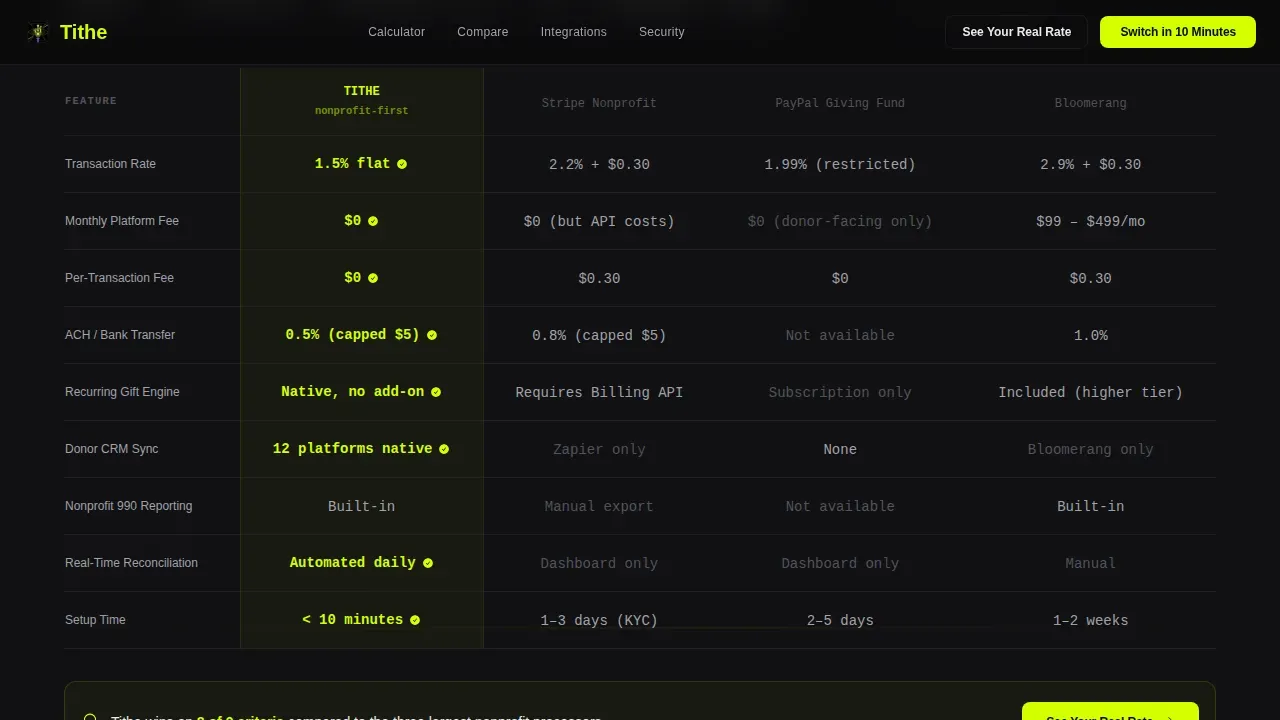Viewport: 1280px width, 720px height.
Task: Navigate to the Security page
Action: pyautogui.click(x=662, y=32)
